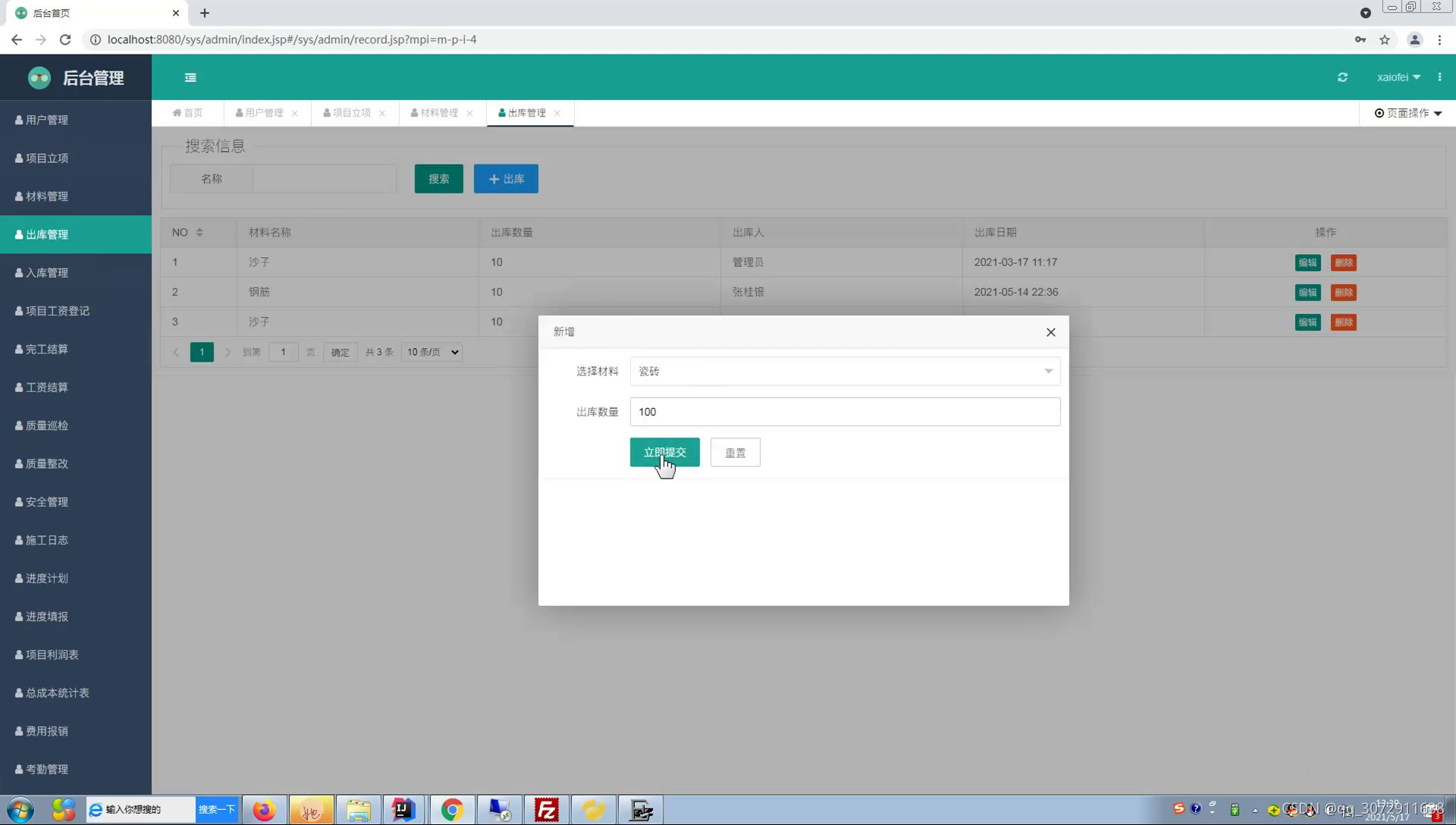The height and width of the screenshot is (825, 1456).
Task: Click the 名称 search input field
Action: pos(324,179)
